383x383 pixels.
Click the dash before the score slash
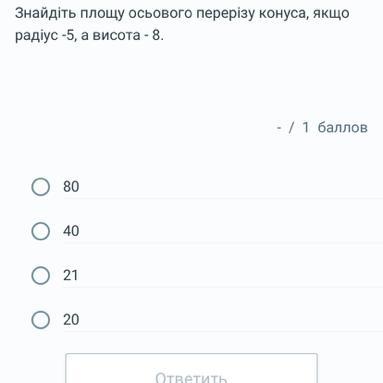click(279, 128)
